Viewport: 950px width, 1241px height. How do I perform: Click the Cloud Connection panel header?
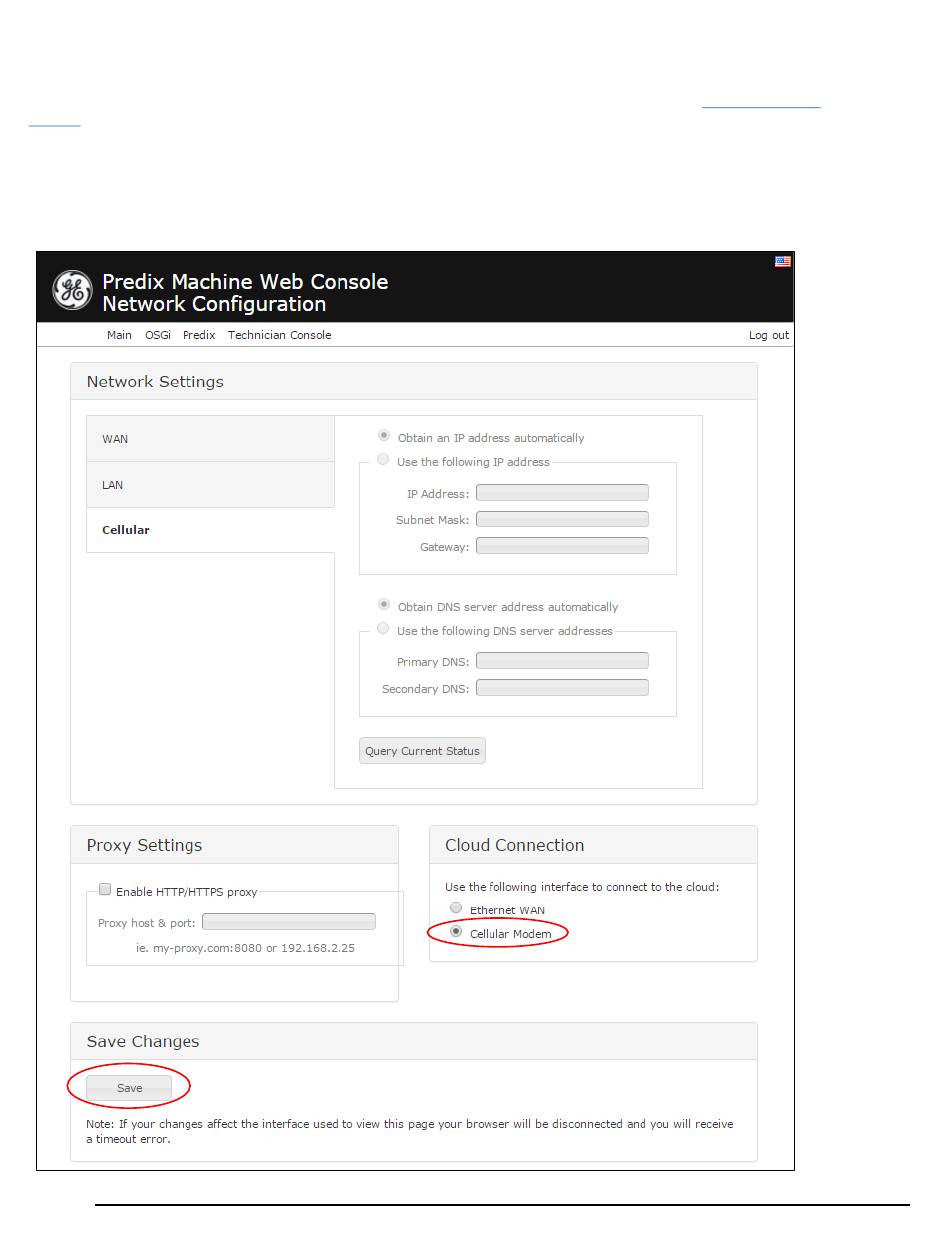pos(593,845)
